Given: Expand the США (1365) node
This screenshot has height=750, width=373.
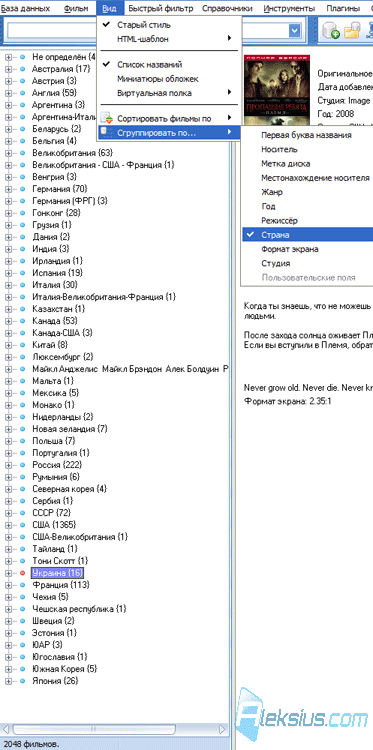Looking at the screenshot, I should (8, 525).
